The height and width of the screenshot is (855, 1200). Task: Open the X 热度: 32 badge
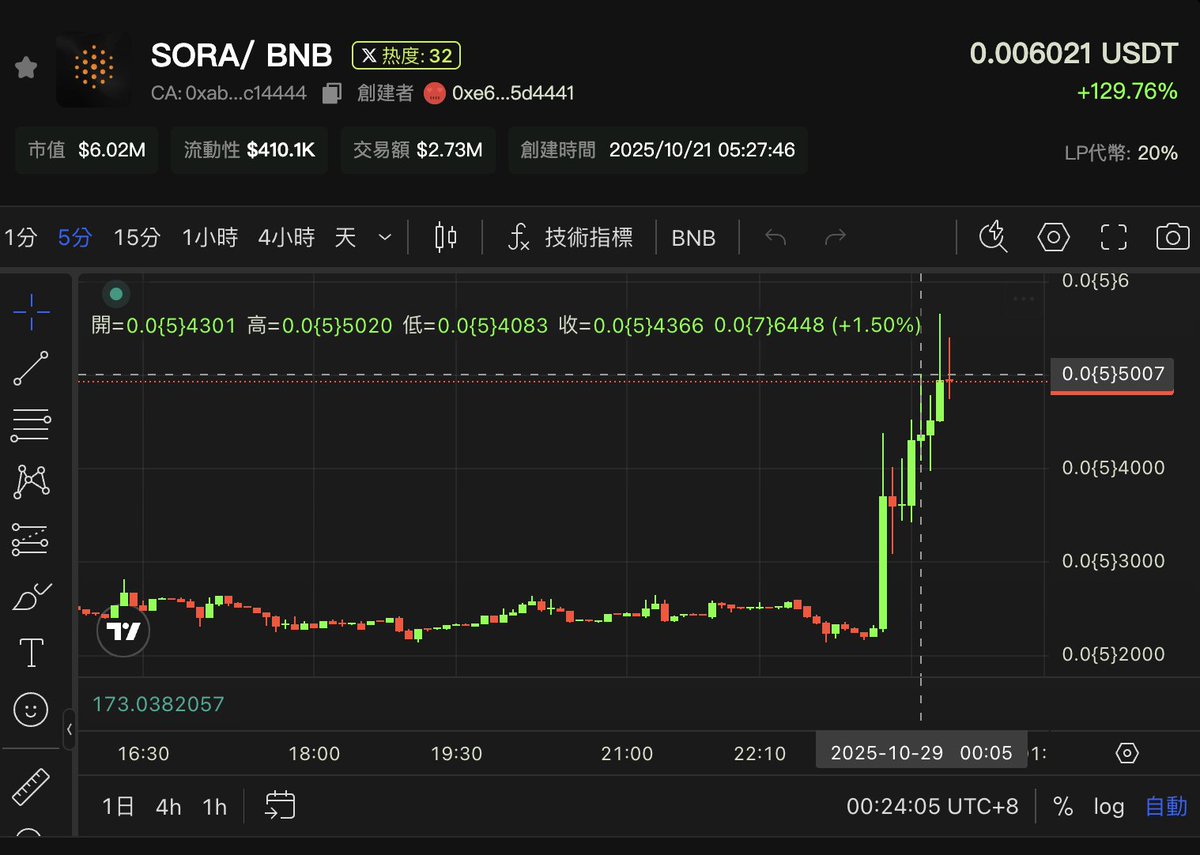click(x=406, y=56)
